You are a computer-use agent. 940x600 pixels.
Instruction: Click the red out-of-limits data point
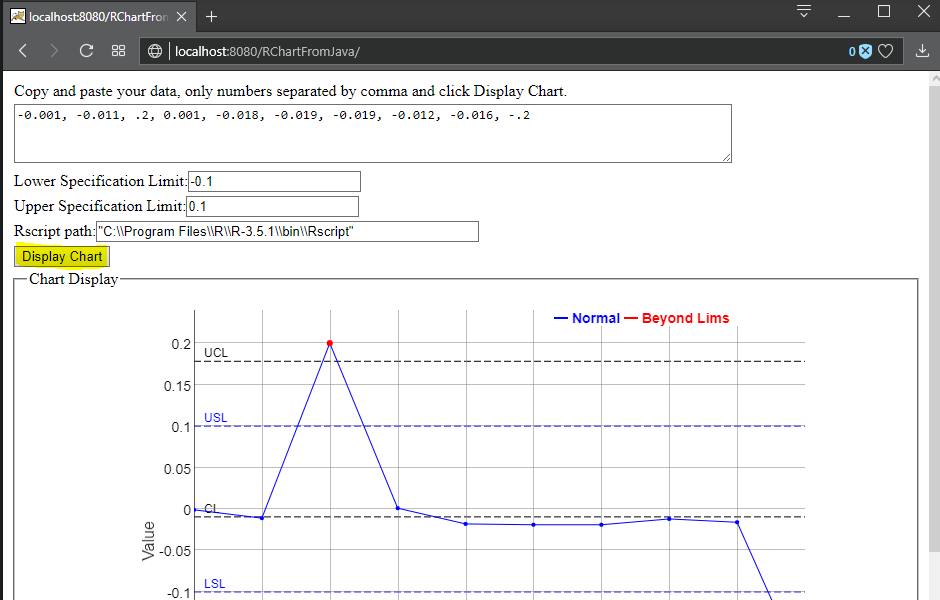click(330, 343)
